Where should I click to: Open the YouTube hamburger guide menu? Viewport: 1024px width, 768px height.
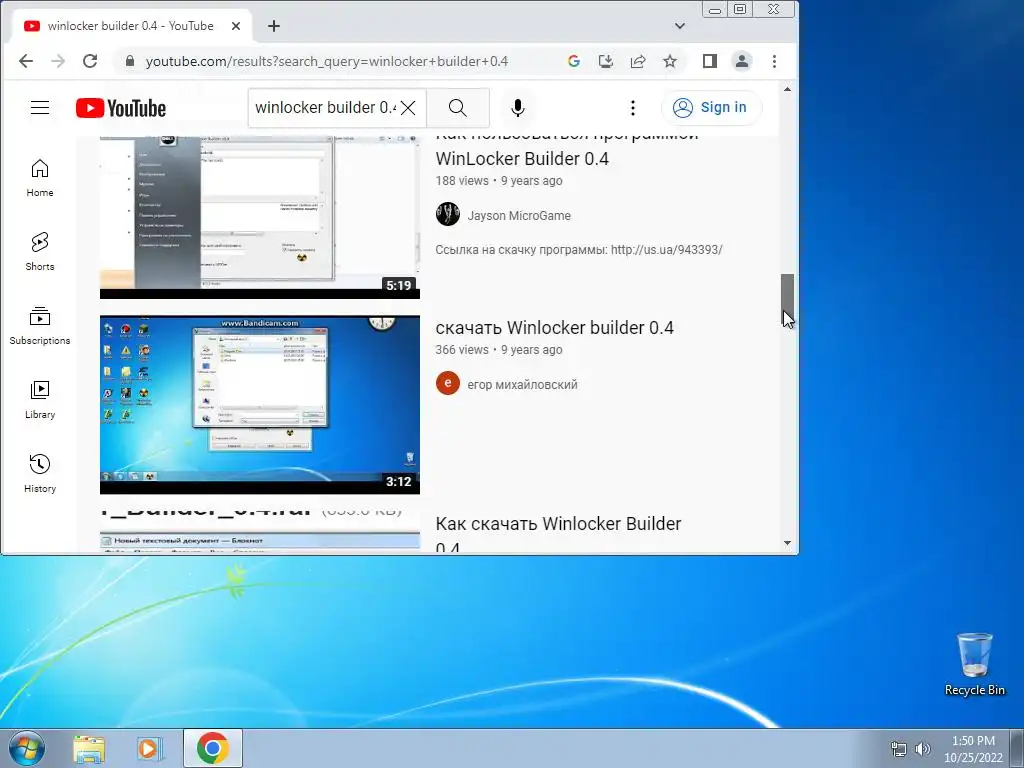pos(40,108)
